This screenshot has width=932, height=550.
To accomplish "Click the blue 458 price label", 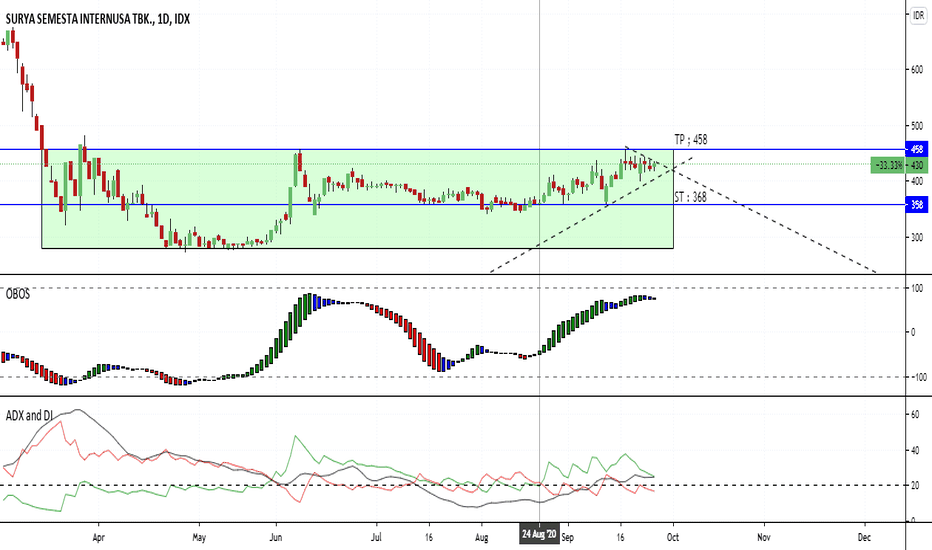I will (917, 149).
